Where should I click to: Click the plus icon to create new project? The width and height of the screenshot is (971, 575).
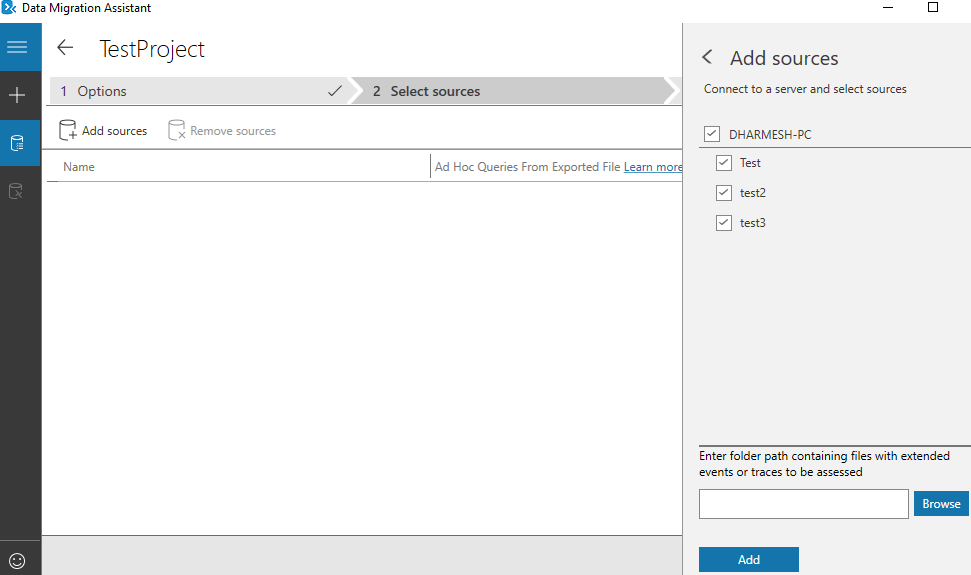point(17,96)
